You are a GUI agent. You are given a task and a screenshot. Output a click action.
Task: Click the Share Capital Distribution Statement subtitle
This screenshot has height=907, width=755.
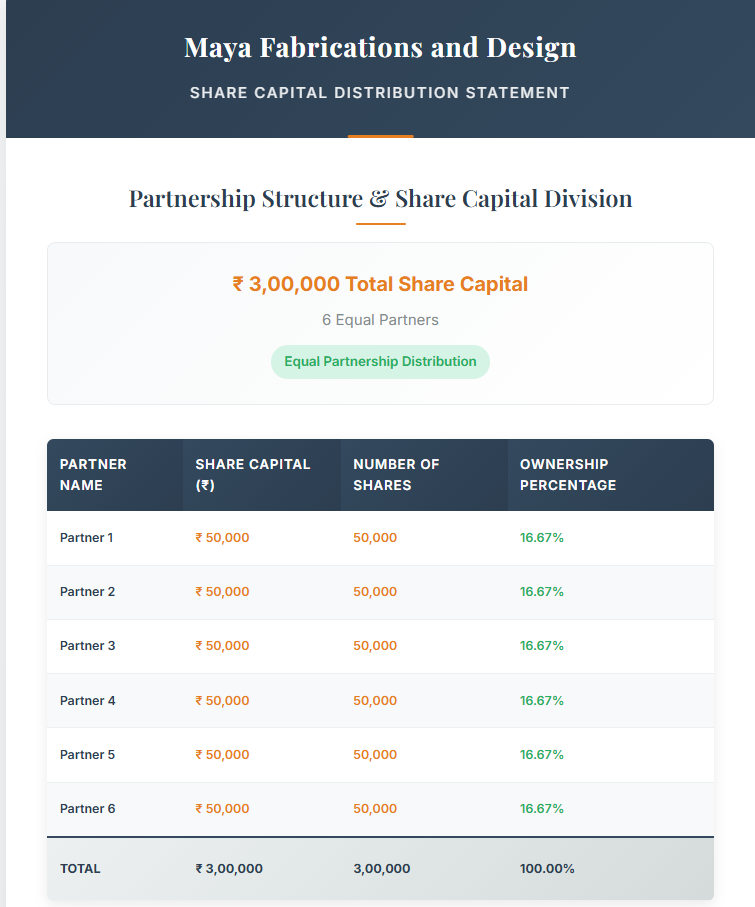click(380, 93)
